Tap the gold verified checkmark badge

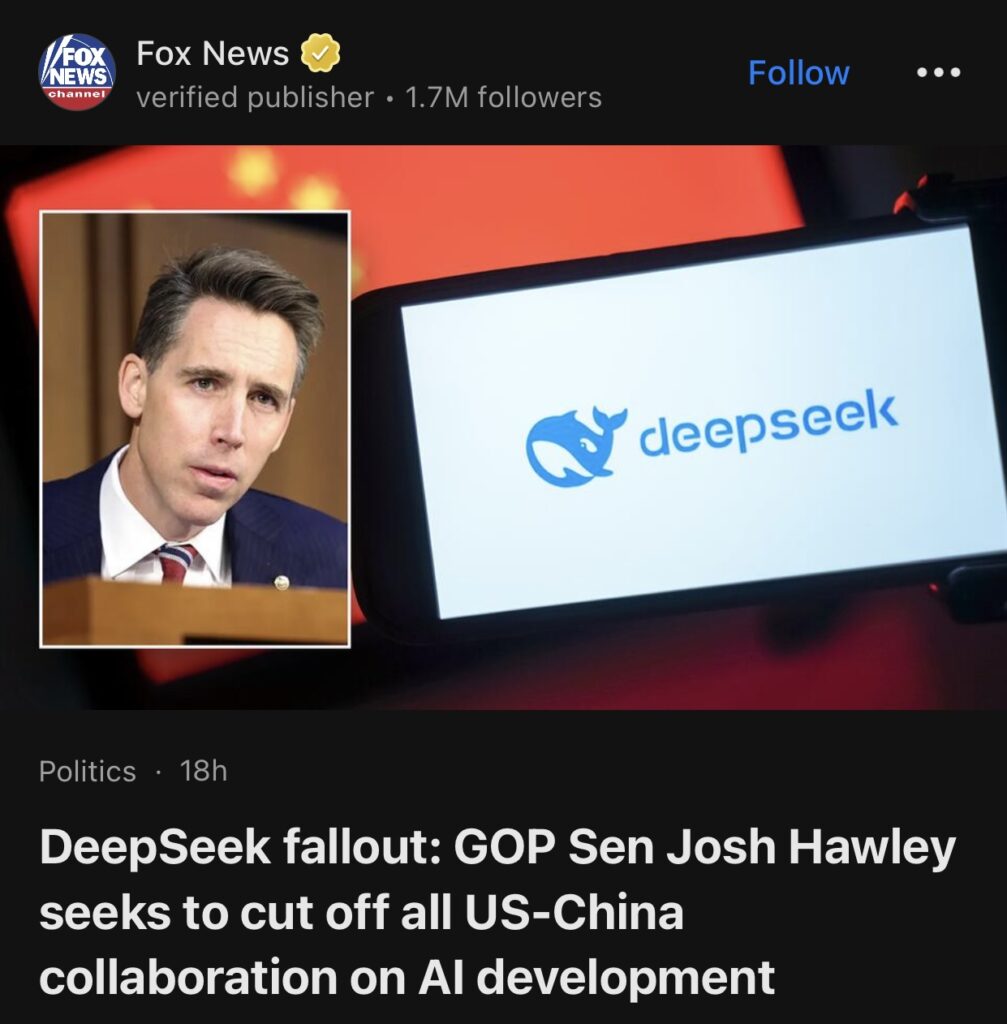[x=320, y=53]
